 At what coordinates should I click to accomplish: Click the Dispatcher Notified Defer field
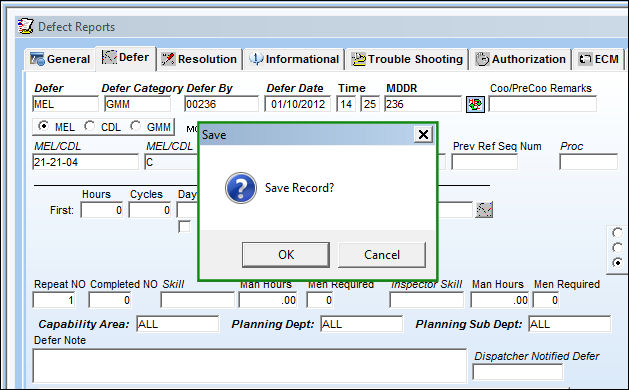[518, 372]
